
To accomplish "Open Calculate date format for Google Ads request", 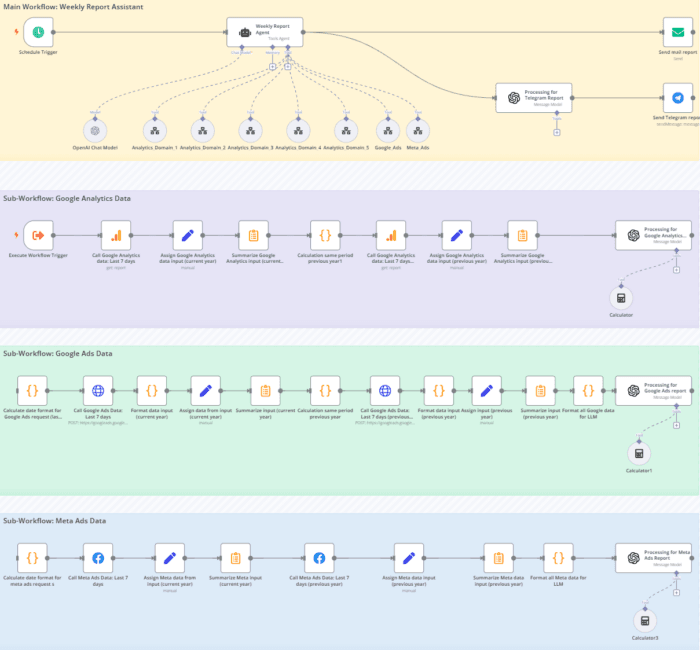I will (32, 391).
